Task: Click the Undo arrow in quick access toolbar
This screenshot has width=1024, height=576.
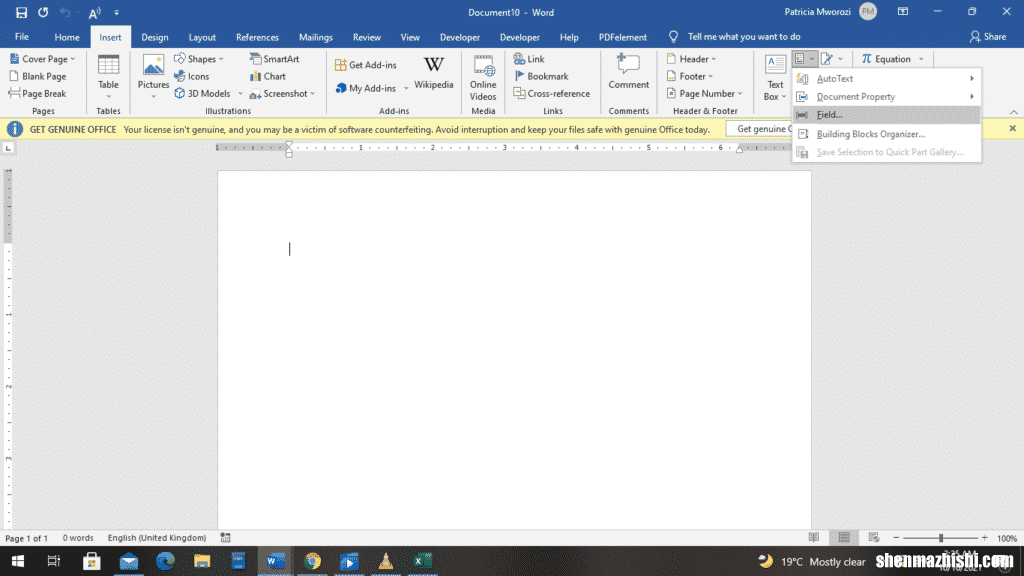Action: tap(65, 12)
